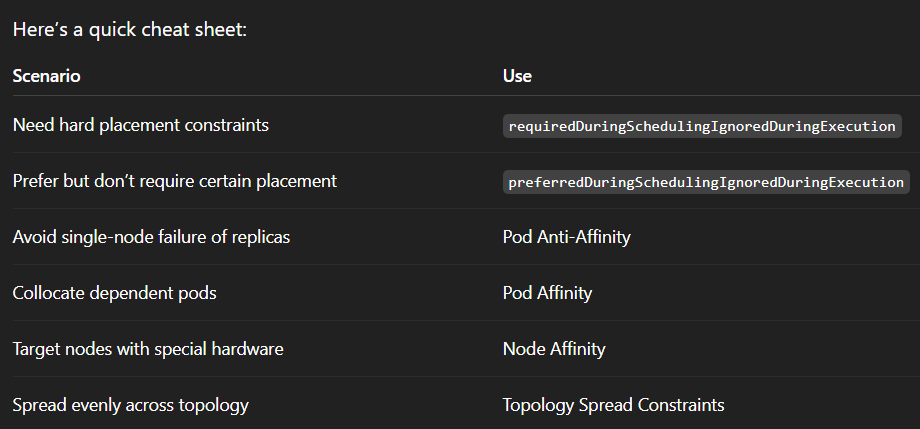Click the Node Affinity cell
This screenshot has height=429, width=920.
553,349
